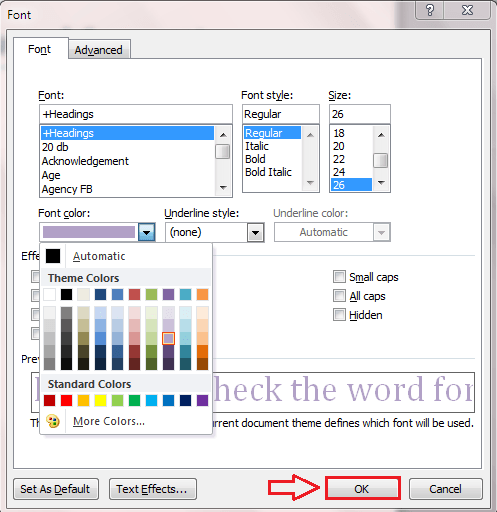This screenshot has width=497, height=512.
Task: Click the Text Effects... button
Action: [x=153, y=489]
